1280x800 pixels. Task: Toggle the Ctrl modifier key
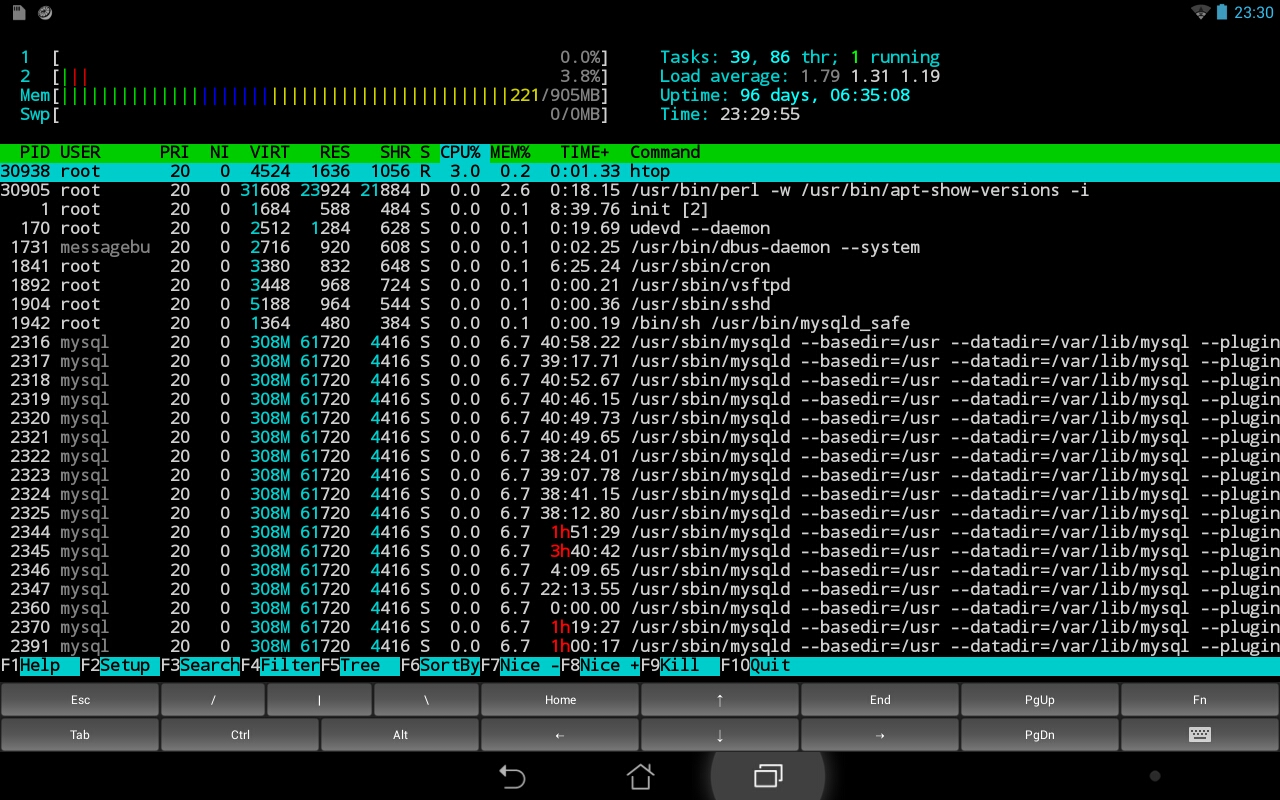point(240,735)
